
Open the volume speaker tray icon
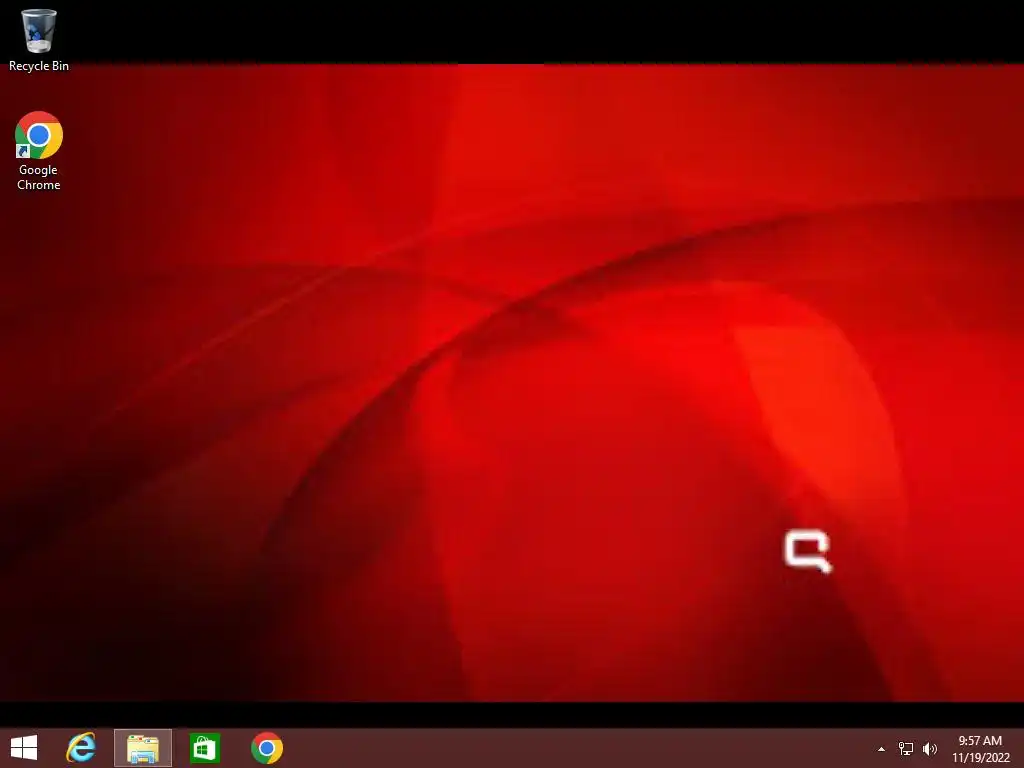pyautogui.click(x=930, y=748)
